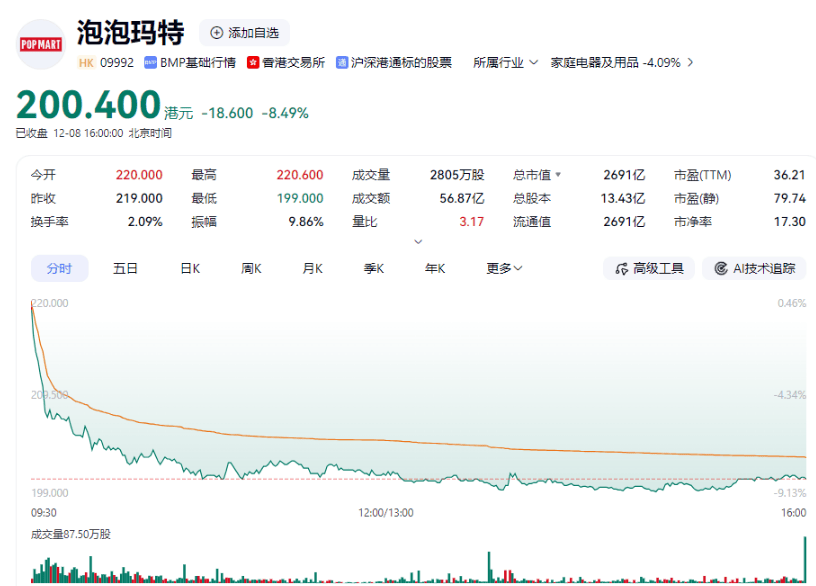Expand more stats via center chevron
This screenshot has width=816, height=586.
click(418, 241)
